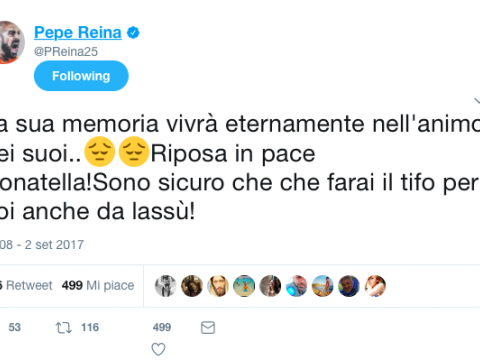The image size is (480, 360).
Task: Open the second liker's dark-haired avatar
Action: tap(192, 286)
